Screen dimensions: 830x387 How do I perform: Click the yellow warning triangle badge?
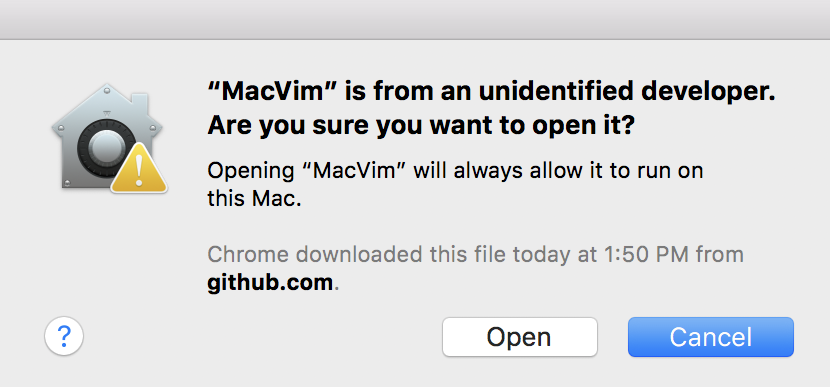(x=139, y=168)
